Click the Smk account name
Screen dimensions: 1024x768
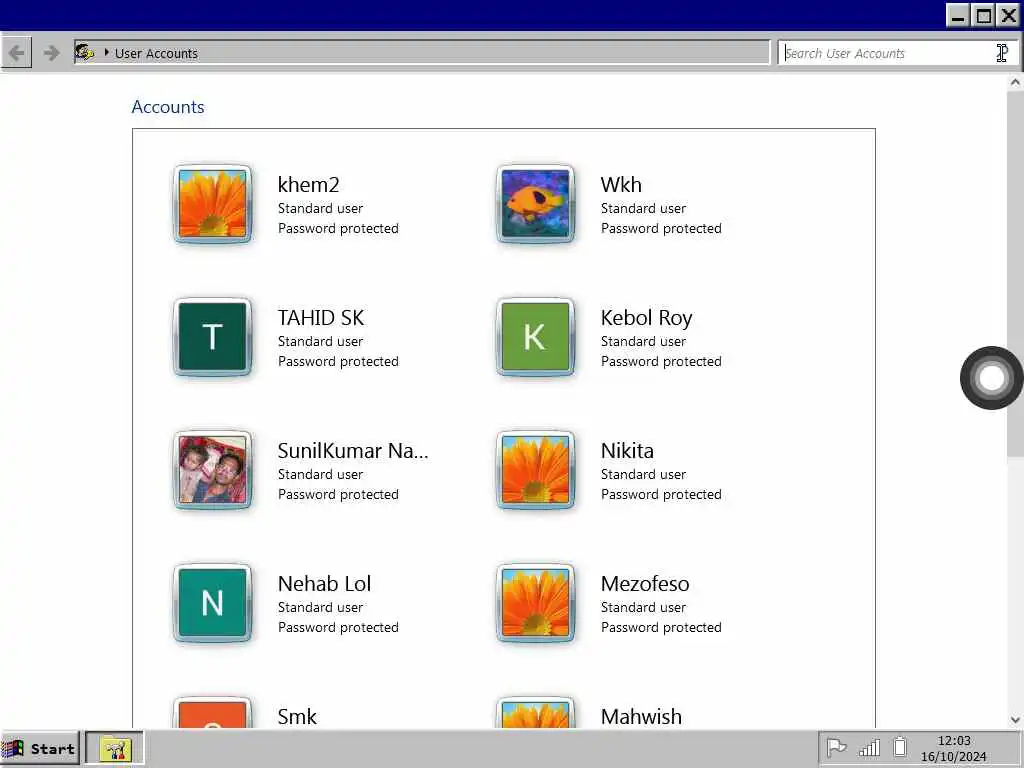pos(297,716)
